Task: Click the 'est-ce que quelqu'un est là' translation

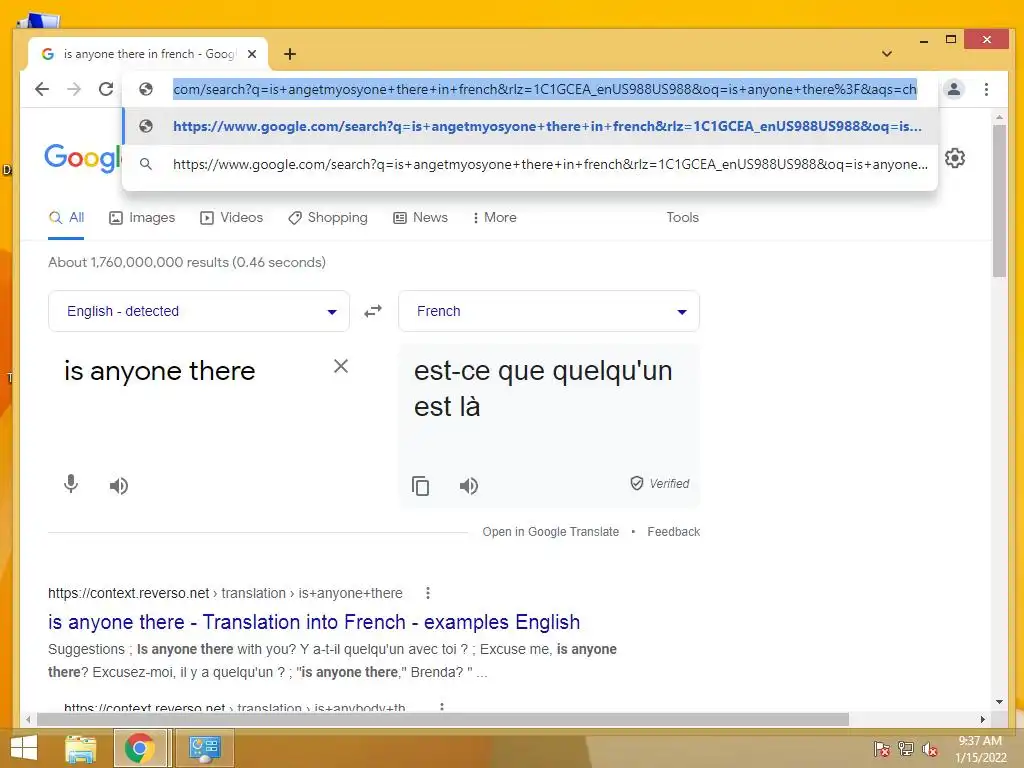Action: pos(543,389)
